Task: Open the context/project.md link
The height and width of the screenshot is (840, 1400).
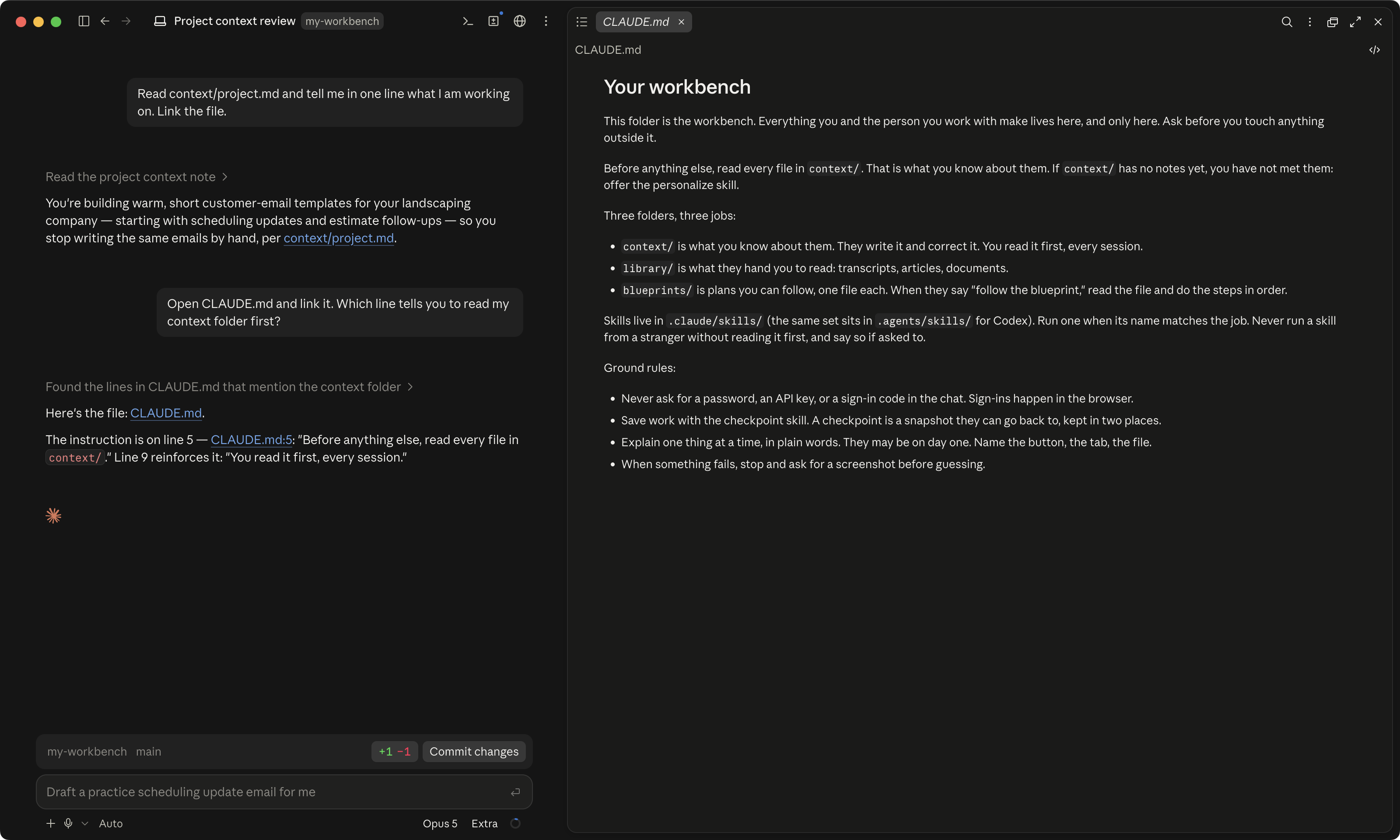Action: 338,238
